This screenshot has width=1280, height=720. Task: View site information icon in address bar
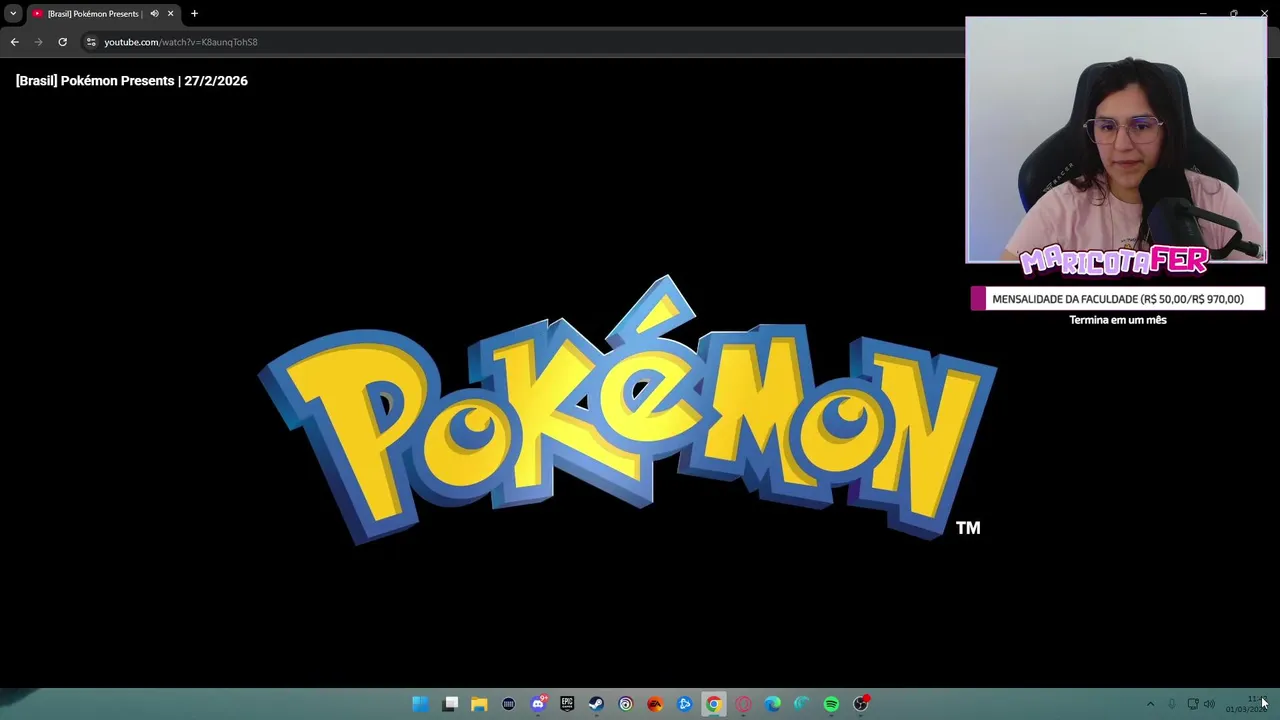point(91,42)
